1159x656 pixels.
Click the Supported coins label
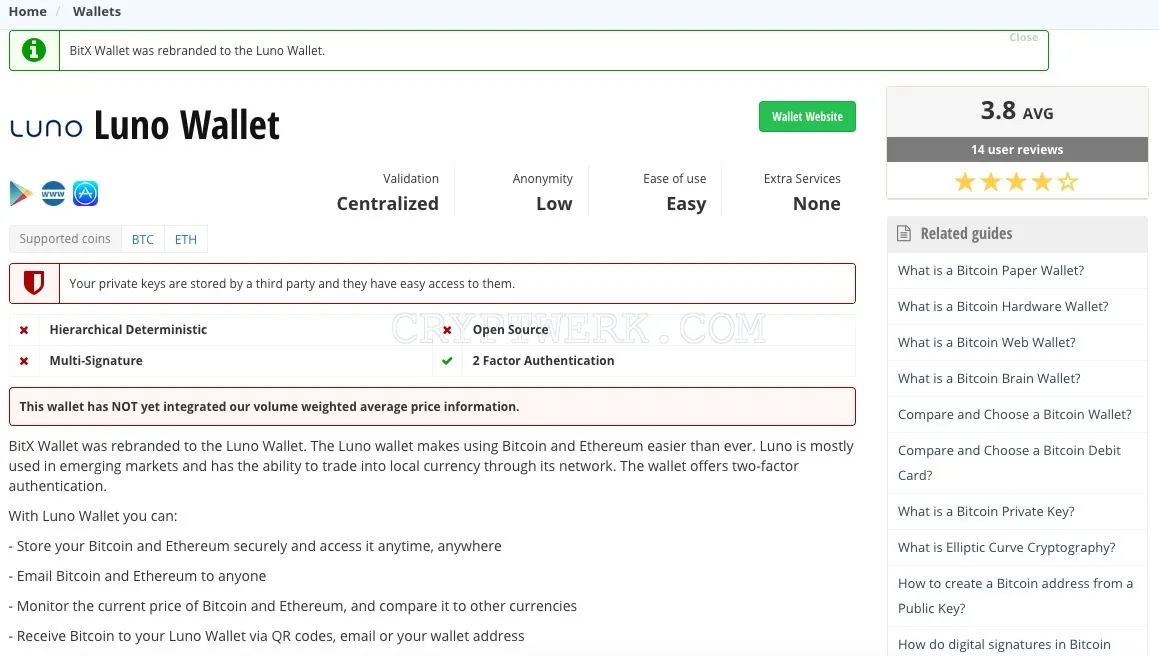(65, 239)
